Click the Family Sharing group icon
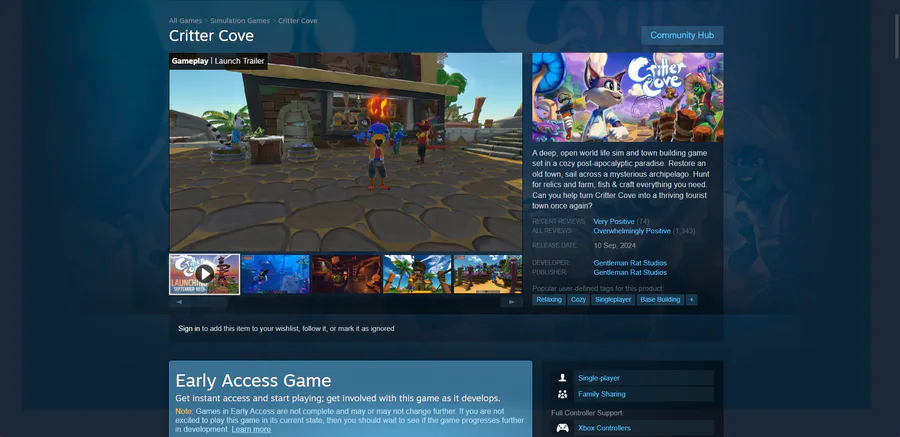Screen dimensions: 900x437 (562, 394)
